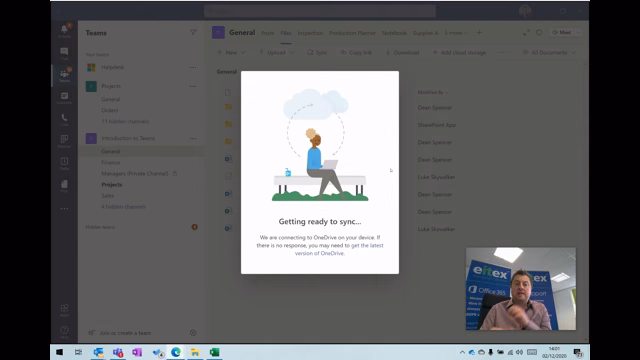Screen dimensions: 640x360
Task: Click the Download button
Action: (x=402, y=53)
